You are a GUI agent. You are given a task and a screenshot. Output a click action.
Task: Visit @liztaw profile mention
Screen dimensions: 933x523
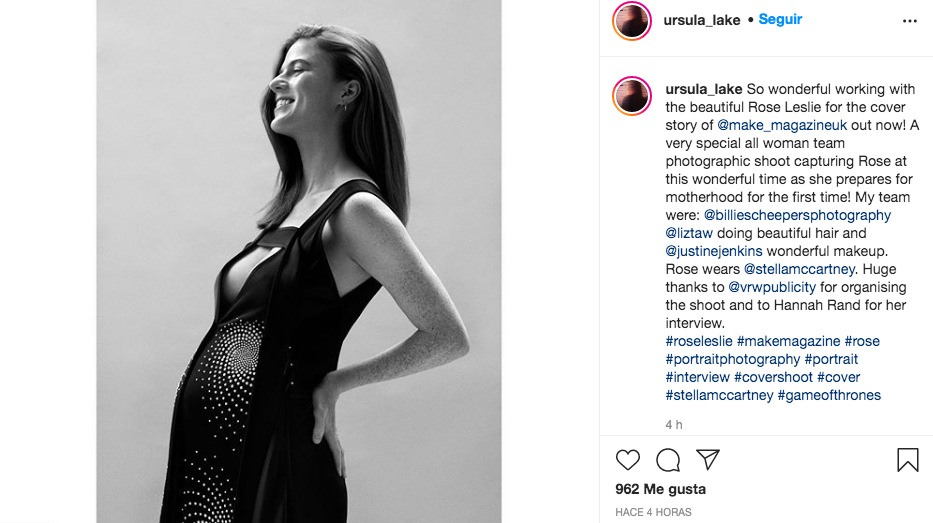click(688, 233)
